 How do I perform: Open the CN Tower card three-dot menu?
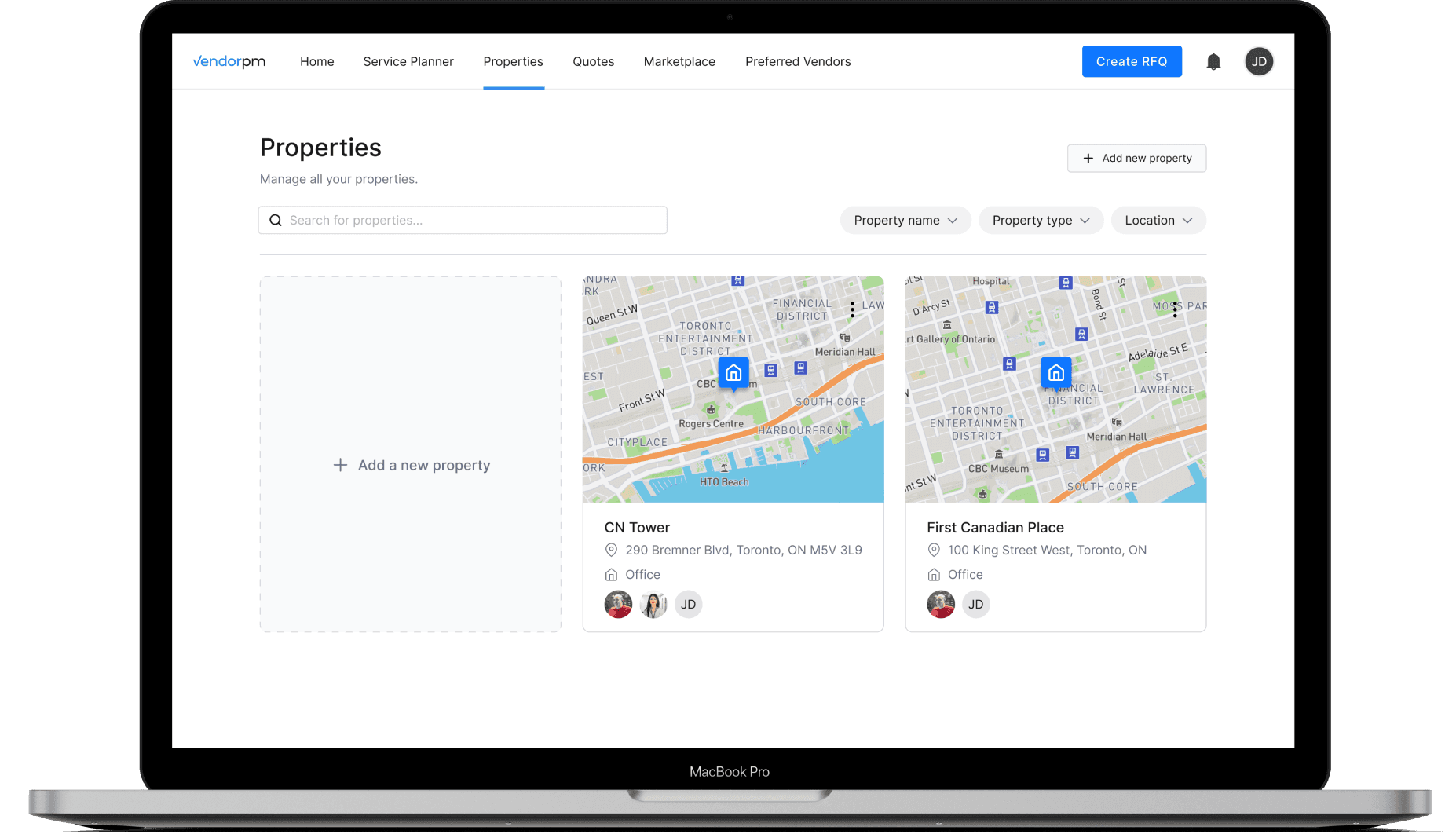(x=852, y=309)
